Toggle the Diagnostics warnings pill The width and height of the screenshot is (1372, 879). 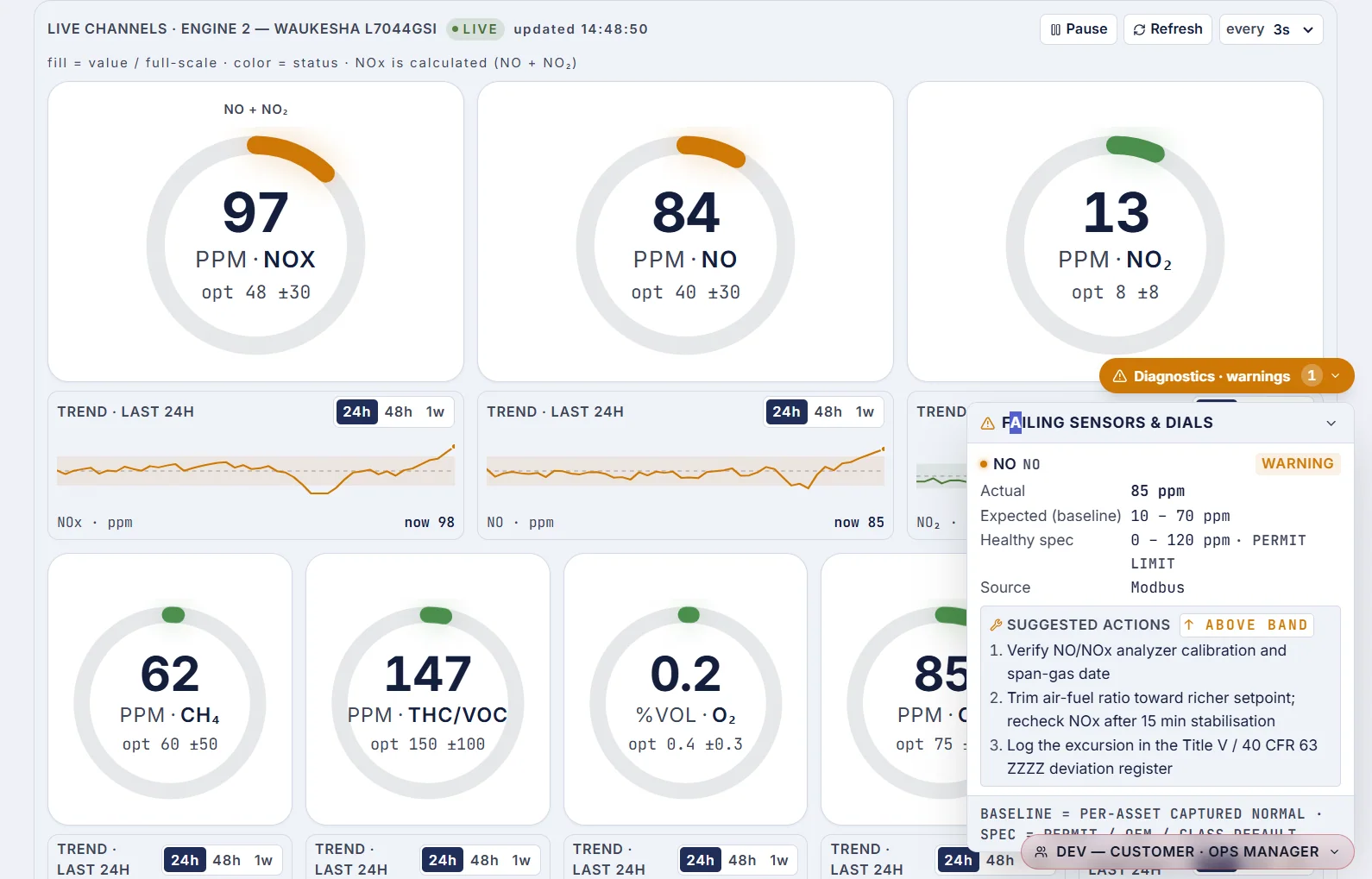click(1226, 376)
